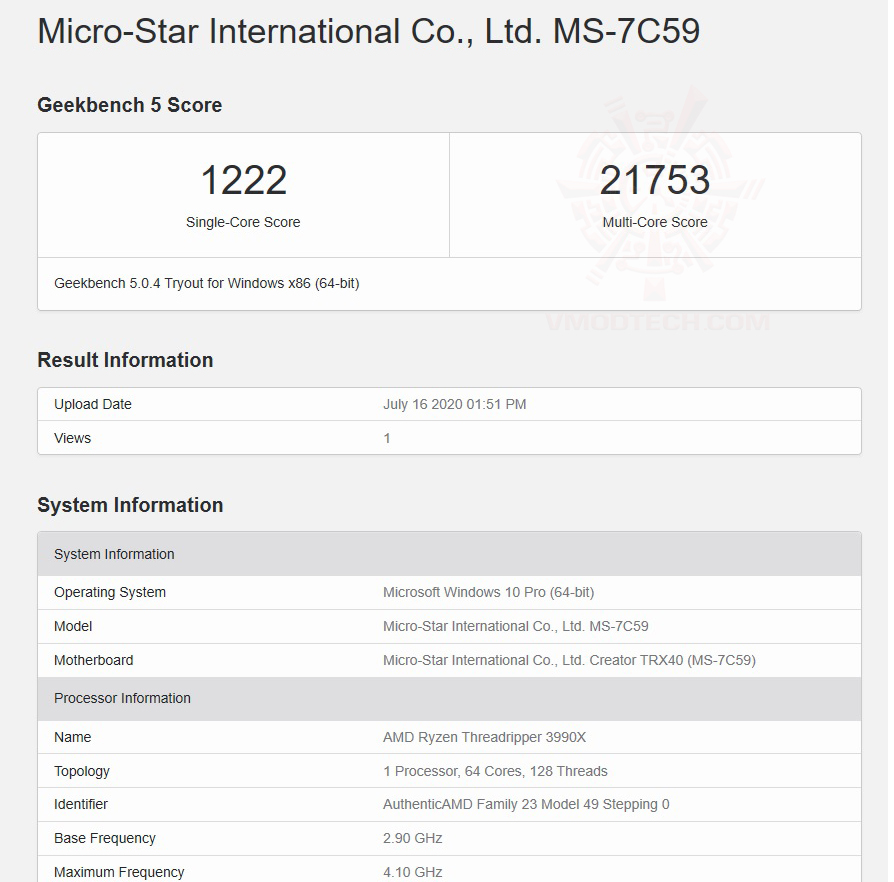894x882 pixels.
Task: Click the AMD Ryzen Threadripper 3990X name
Action: 484,737
